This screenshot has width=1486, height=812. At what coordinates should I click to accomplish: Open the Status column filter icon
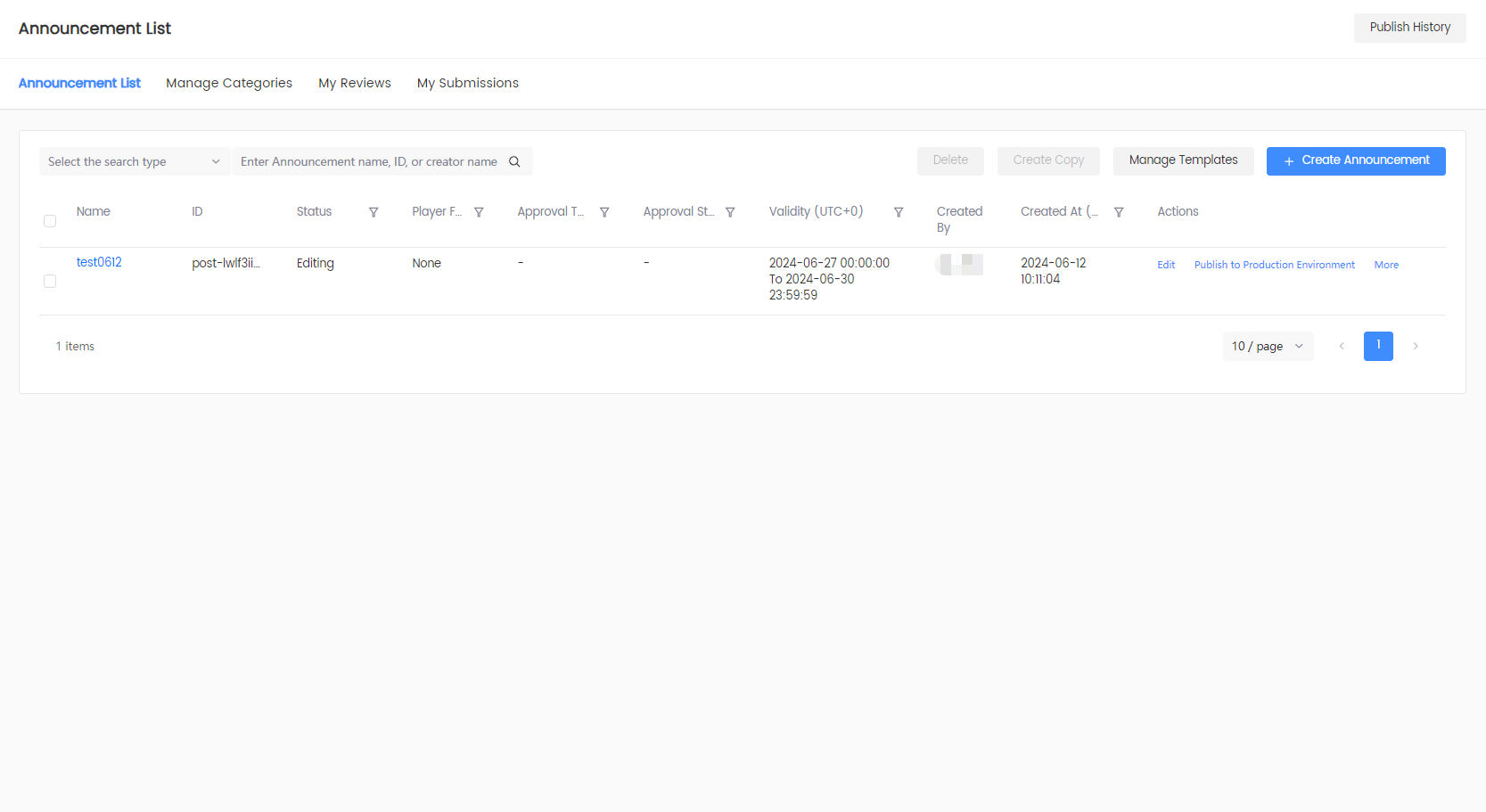[374, 212]
